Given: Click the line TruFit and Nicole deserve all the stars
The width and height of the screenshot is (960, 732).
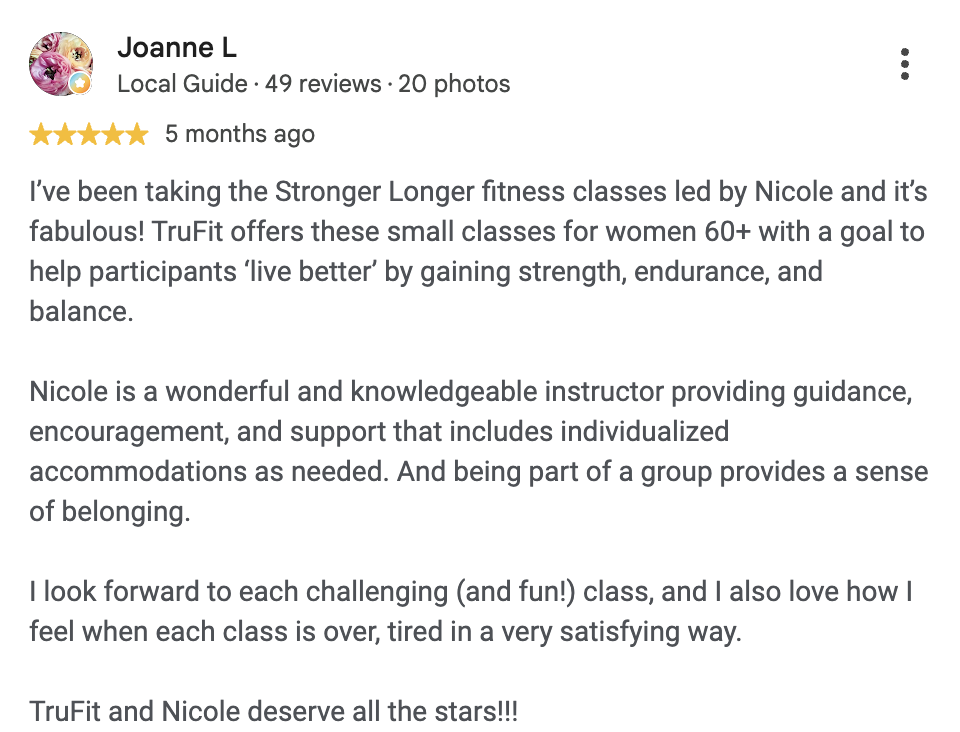Looking at the screenshot, I should pos(274,711).
